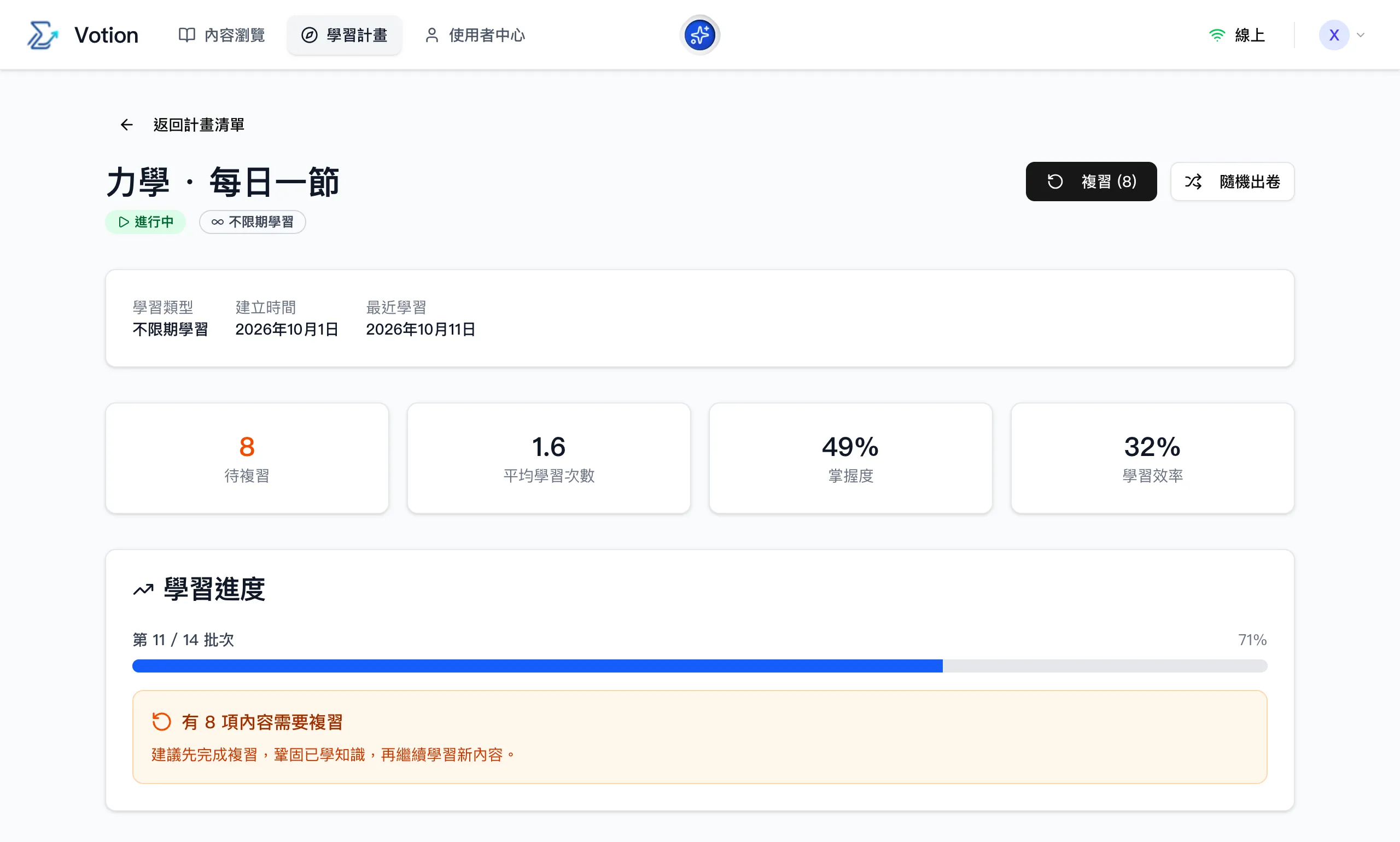Click the 掌握度 49% card
The height and width of the screenshot is (842, 1400).
click(x=850, y=458)
